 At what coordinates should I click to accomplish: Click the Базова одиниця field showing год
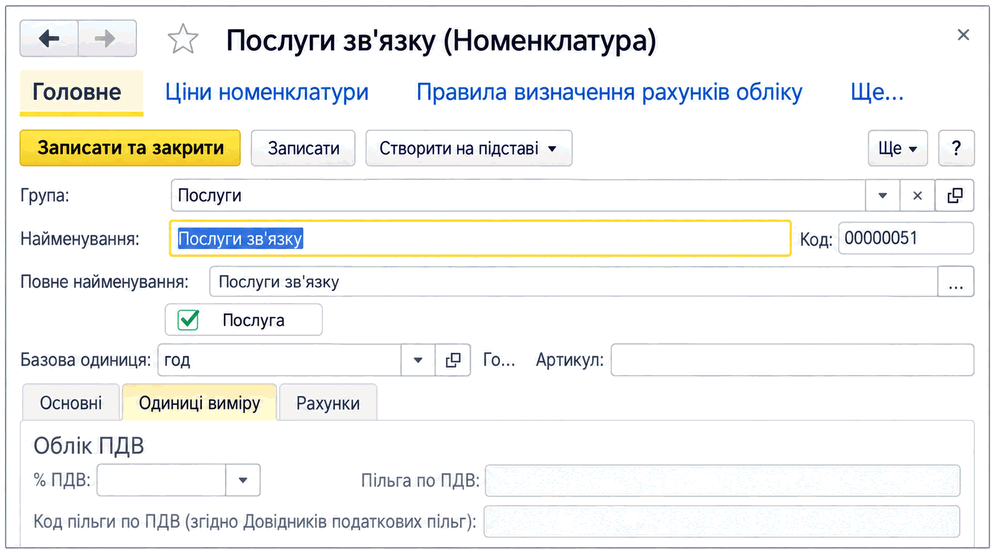[x=279, y=360]
